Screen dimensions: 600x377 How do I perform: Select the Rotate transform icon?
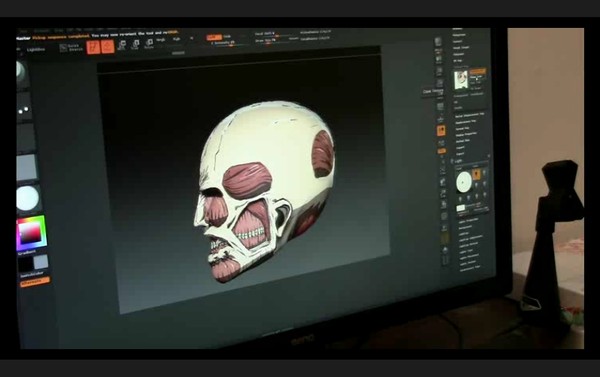pos(149,44)
